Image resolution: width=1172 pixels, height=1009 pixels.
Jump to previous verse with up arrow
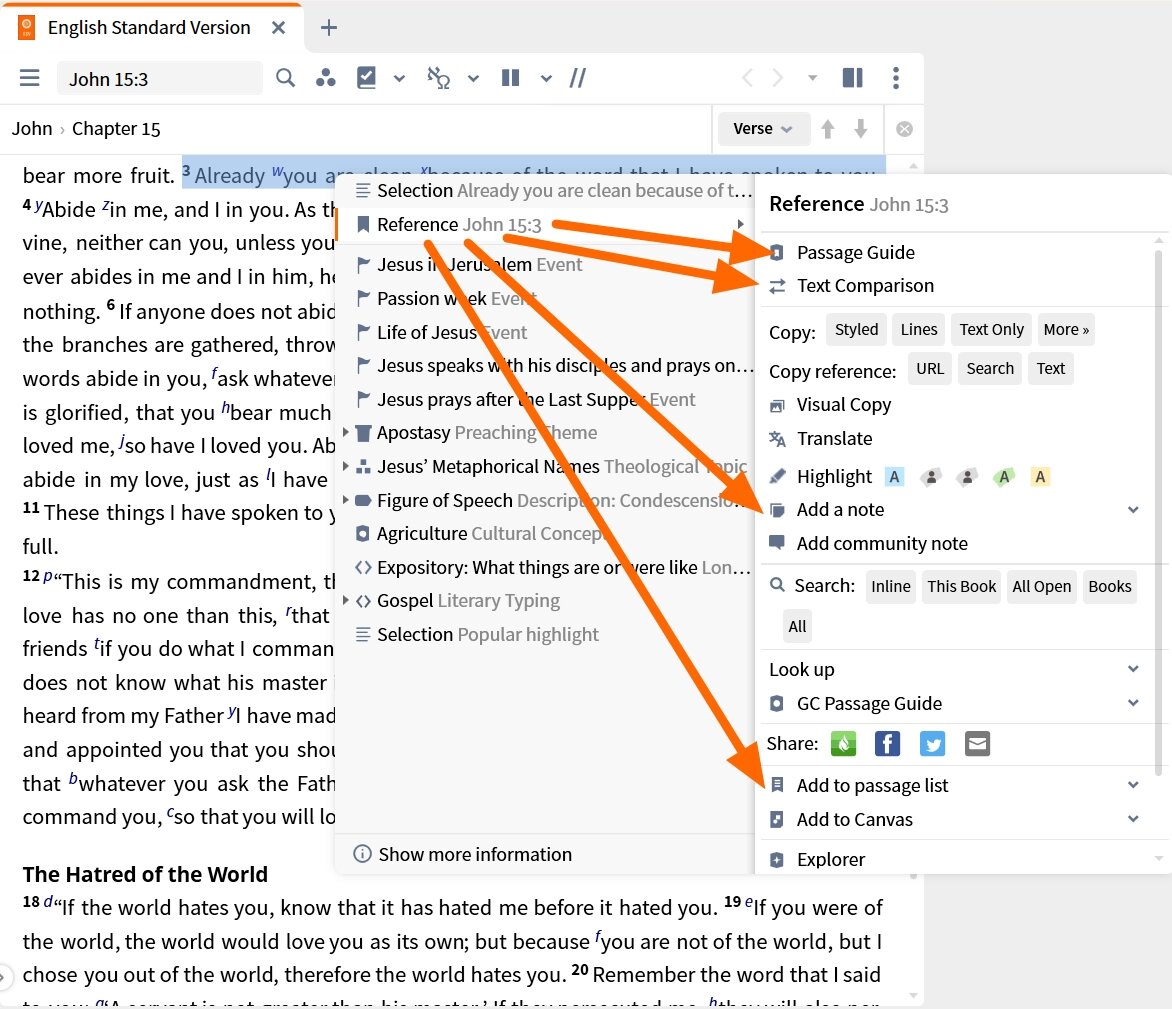coord(827,129)
